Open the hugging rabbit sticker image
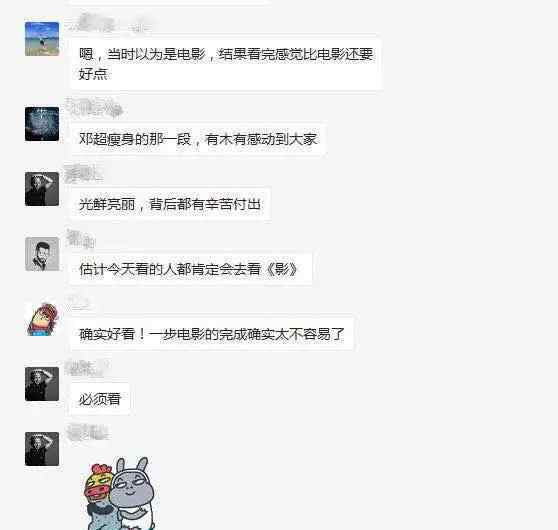The height and width of the screenshot is (530, 558). click(121, 493)
